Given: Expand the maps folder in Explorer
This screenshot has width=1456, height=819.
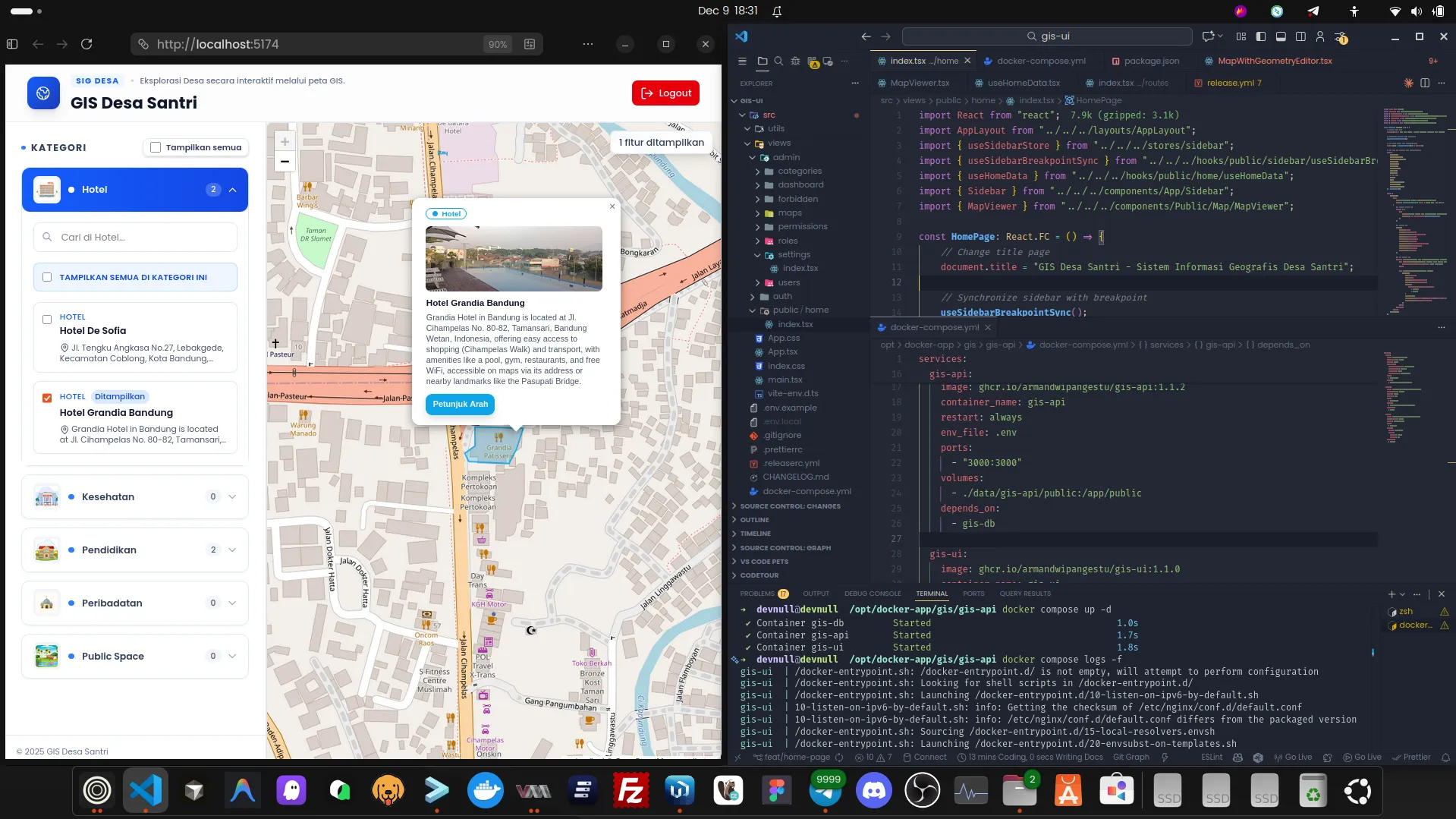Looking at the screenshot, I should coord(789,213).
